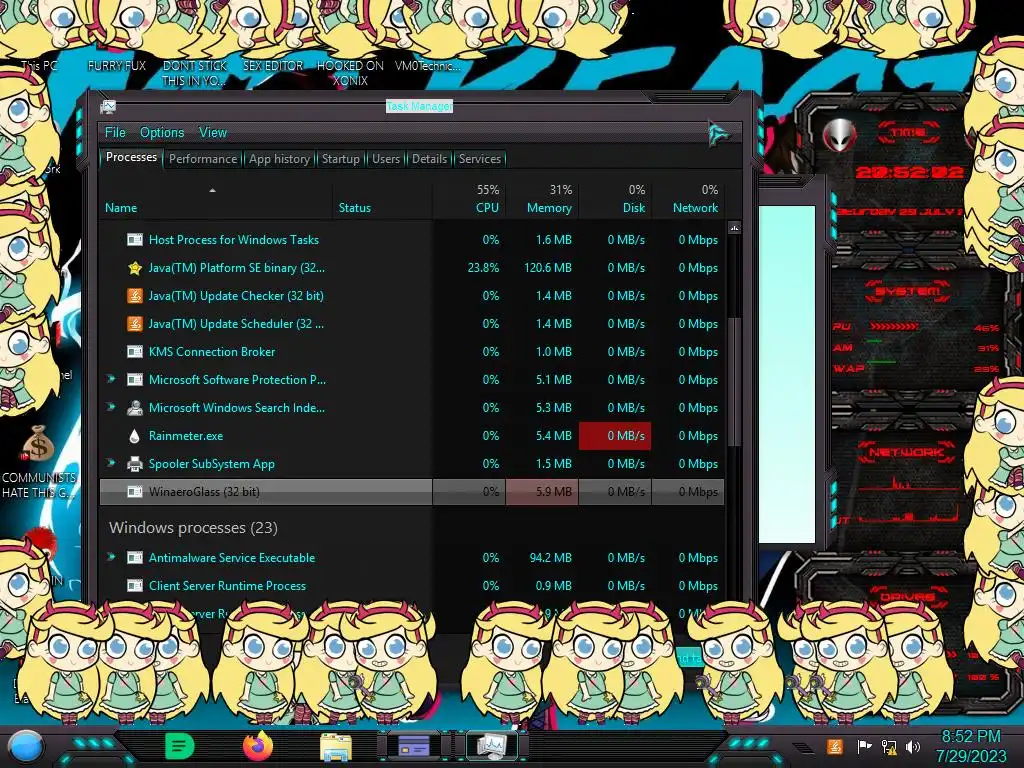This screenshot has width=1024, height=768.
Task: Open the purple window app on taskbar
Action: 413,746
